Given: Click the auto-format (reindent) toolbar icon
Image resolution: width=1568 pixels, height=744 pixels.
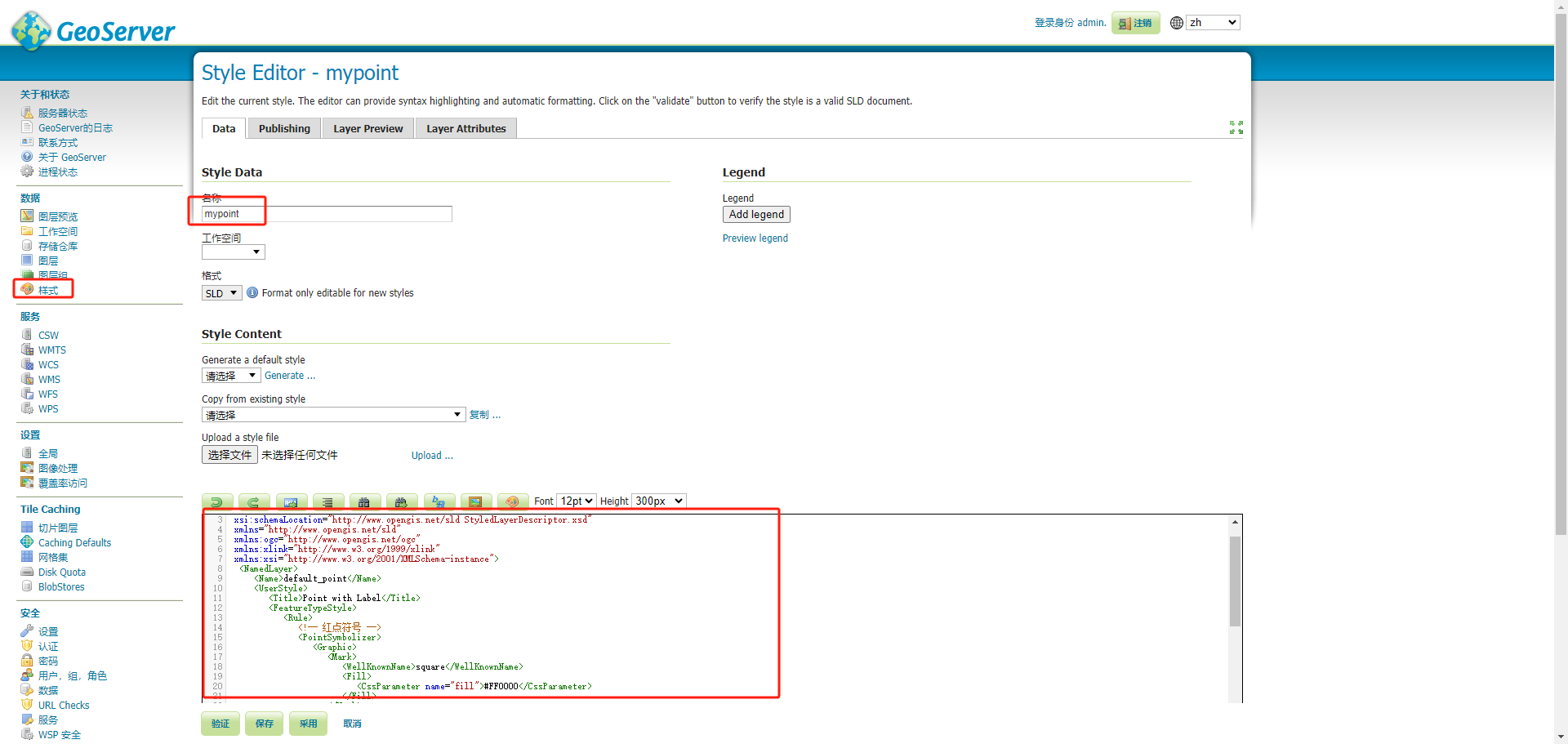Looking at the screenshot, I should click(x=327, y=501).
